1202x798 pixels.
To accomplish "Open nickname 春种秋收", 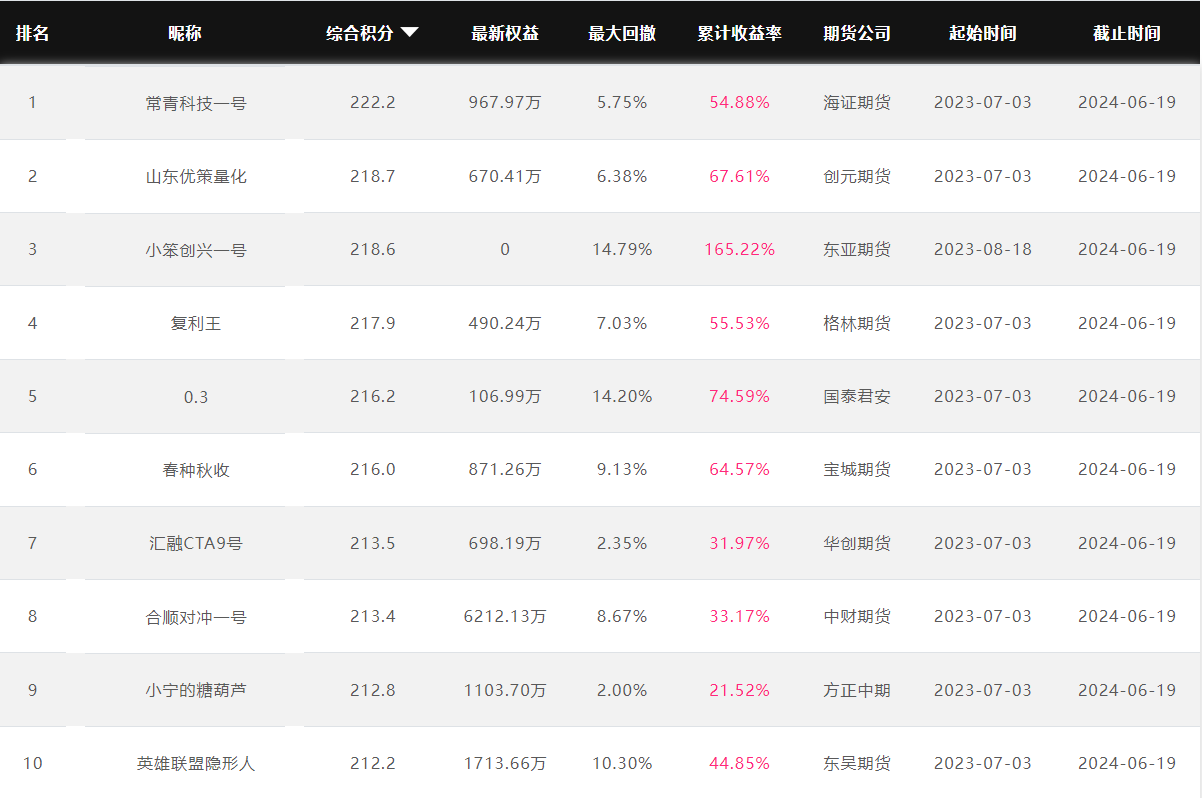I will pyautogui.click(x=196, y=469).
